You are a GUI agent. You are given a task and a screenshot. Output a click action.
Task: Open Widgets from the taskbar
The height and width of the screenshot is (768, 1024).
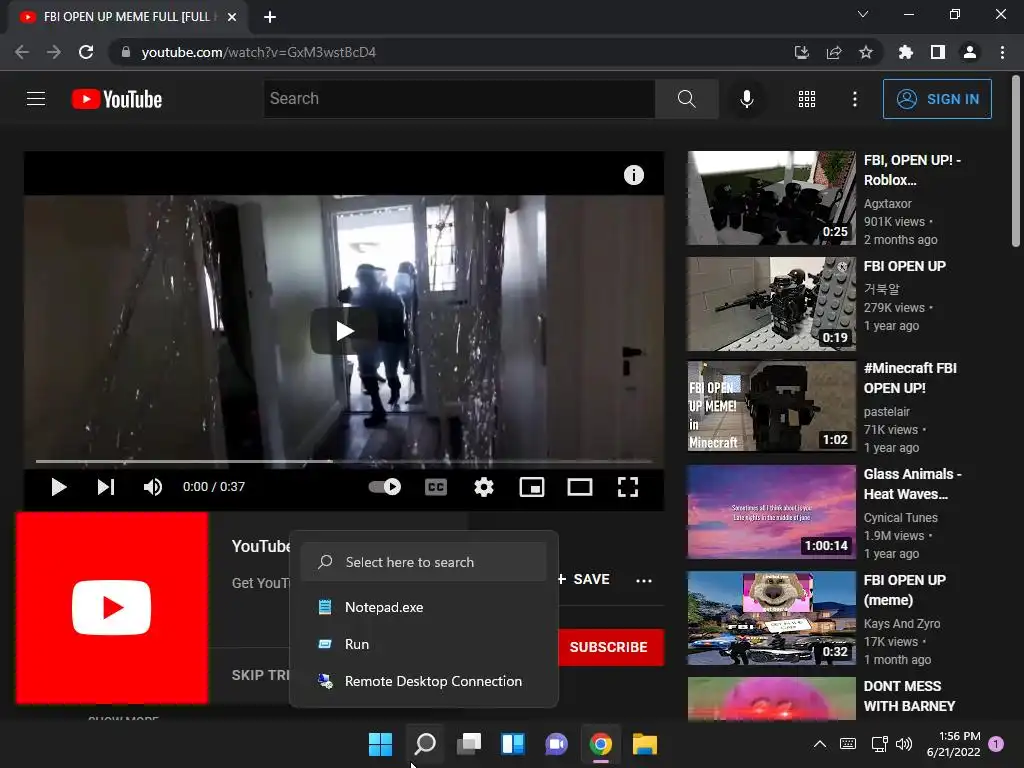[513, 744]
